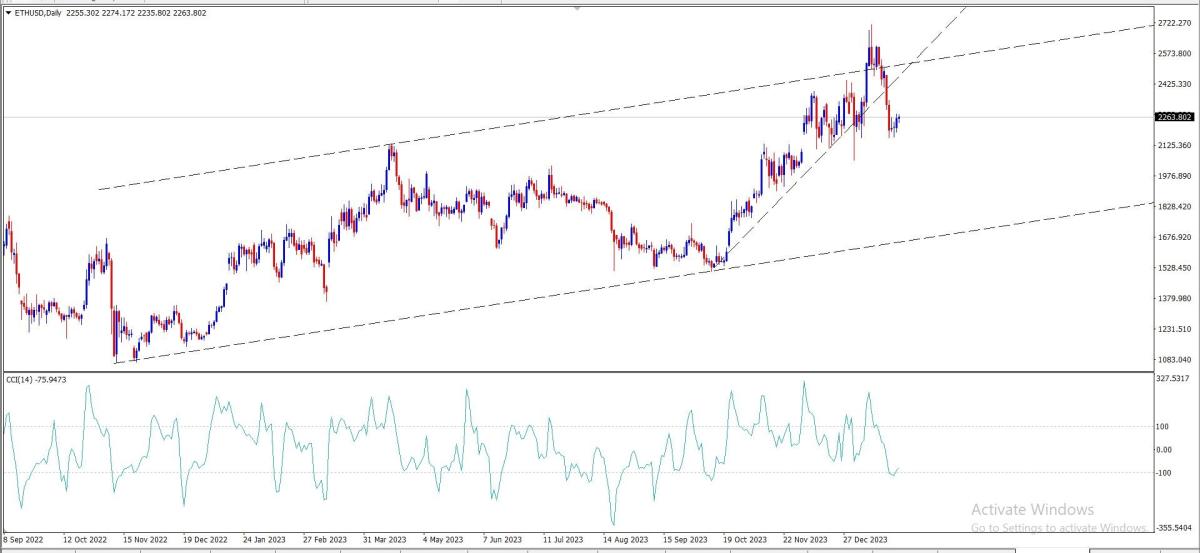Click the 22 Nov 2023 date label
Screen dimensions: 1200x553
pos(805,540)
